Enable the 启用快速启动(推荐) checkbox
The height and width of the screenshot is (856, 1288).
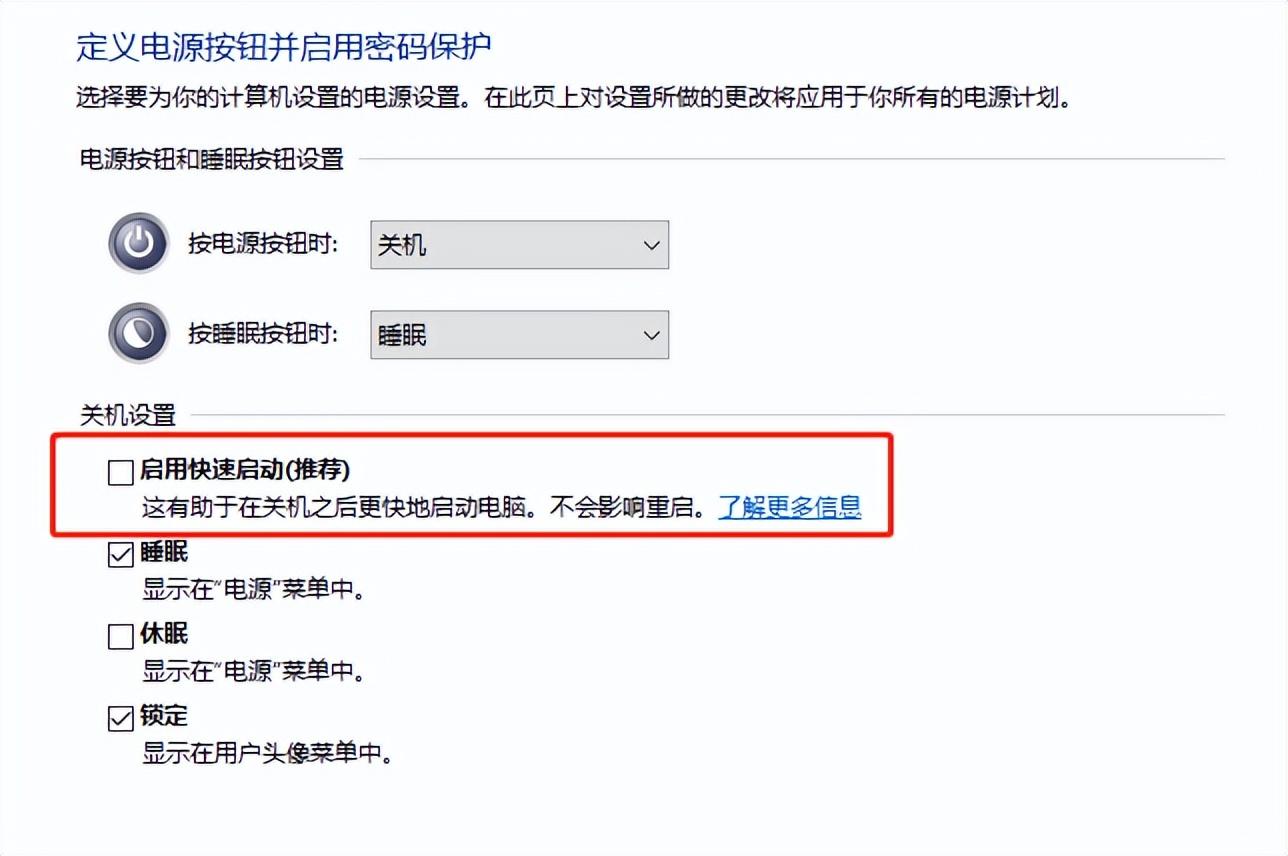[121, 472]
